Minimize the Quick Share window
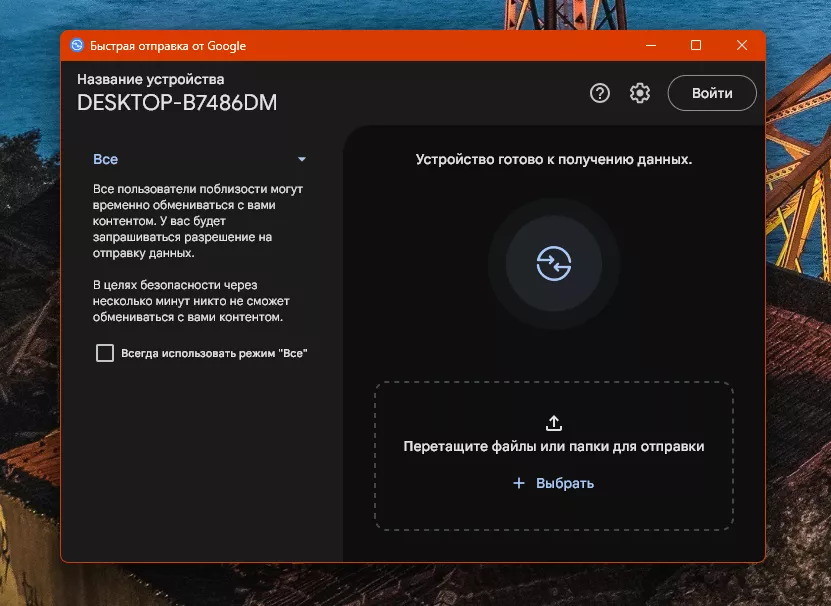 pyautogui.click(x=651, y=46)
